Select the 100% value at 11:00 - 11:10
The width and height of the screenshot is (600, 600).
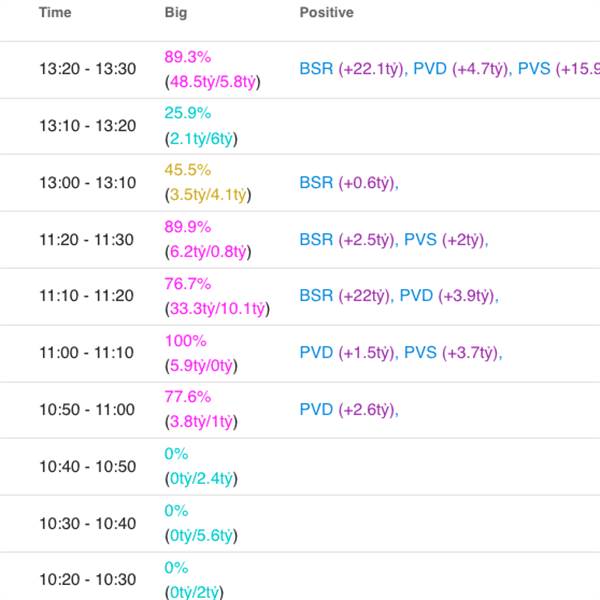pyautogui.click(x=186, y=341)
